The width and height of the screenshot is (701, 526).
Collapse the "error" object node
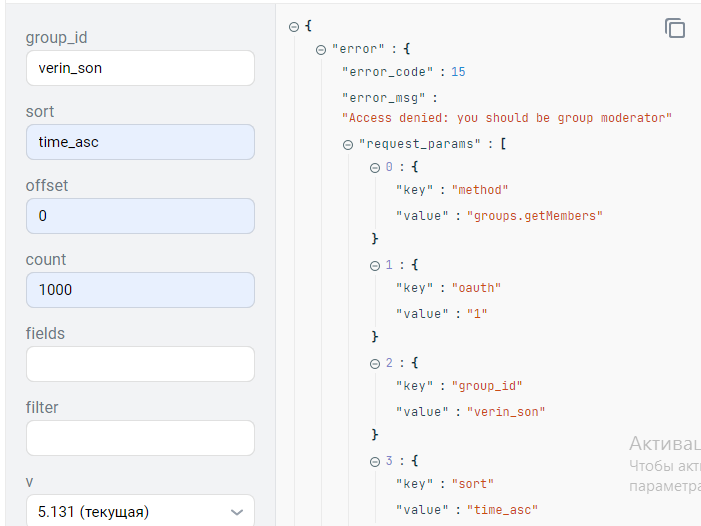[321, 50]
